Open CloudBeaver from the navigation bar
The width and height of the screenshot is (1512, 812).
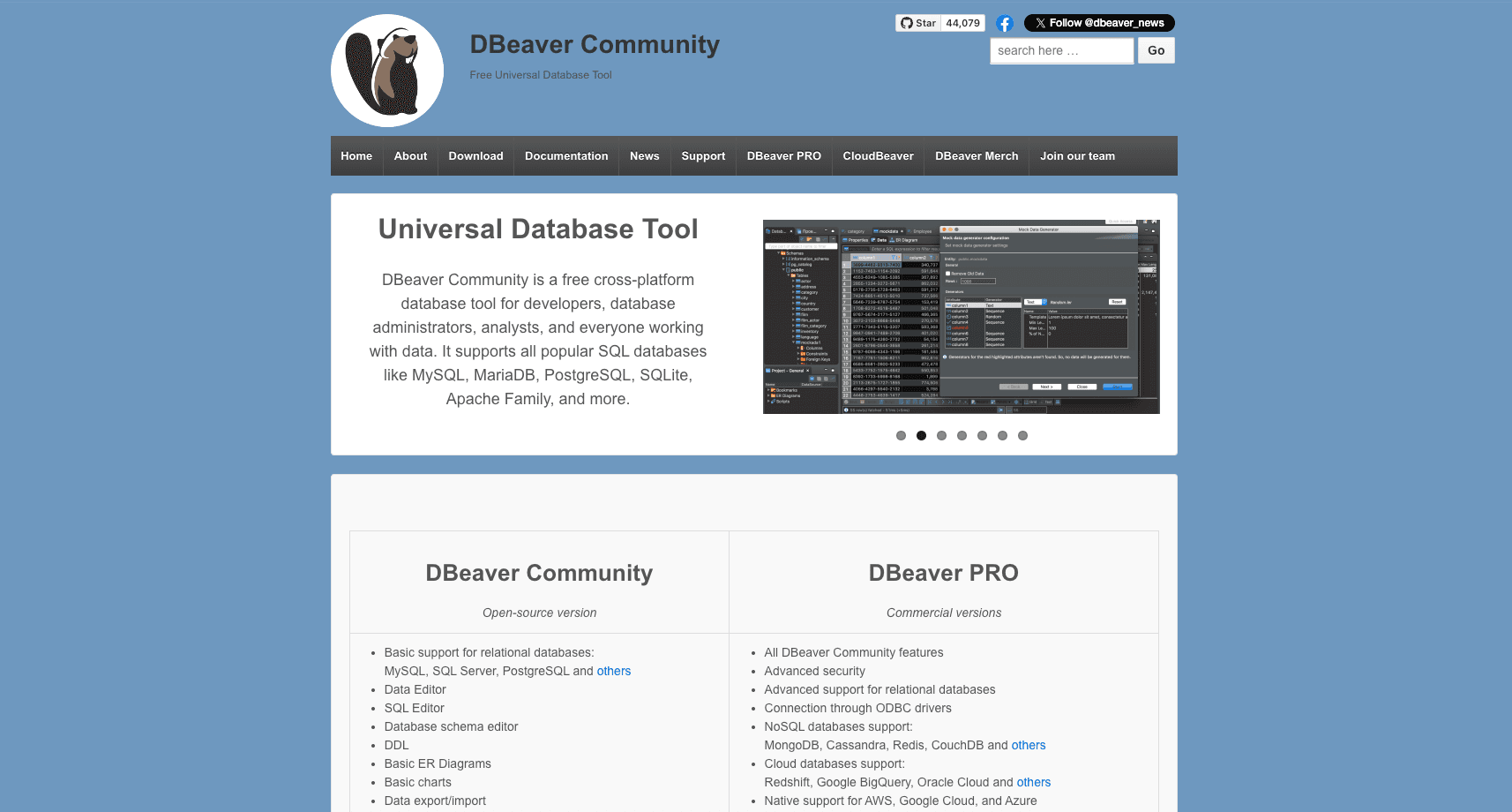pos(878,156)
